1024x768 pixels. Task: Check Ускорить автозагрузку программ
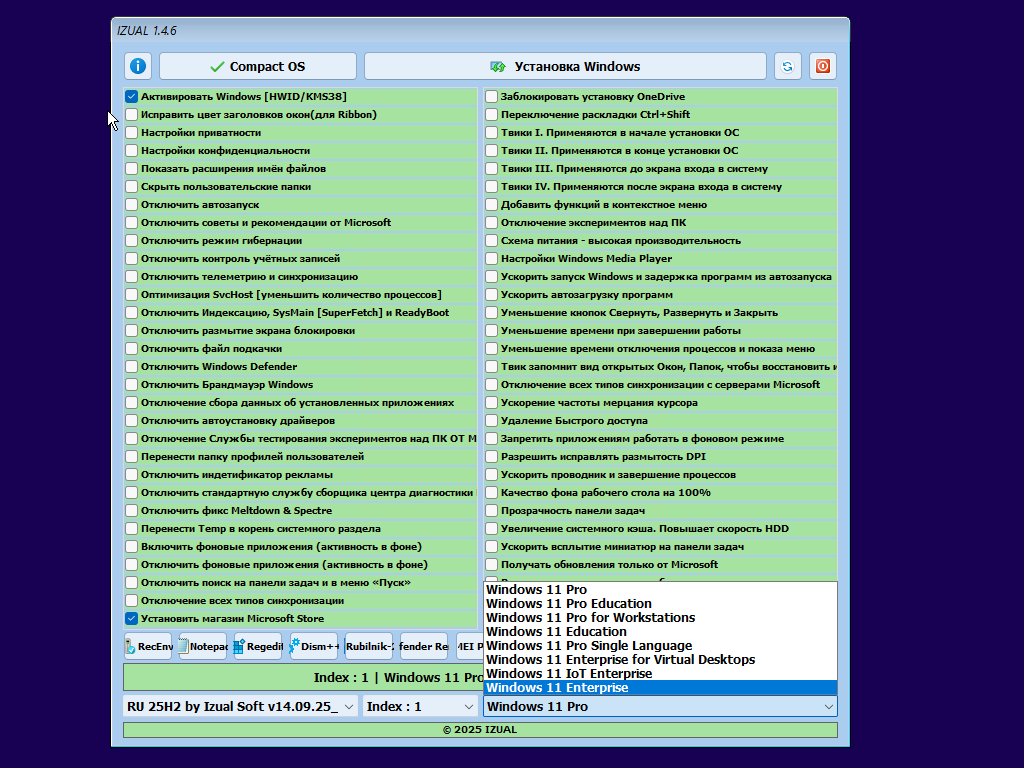point(492,295)
